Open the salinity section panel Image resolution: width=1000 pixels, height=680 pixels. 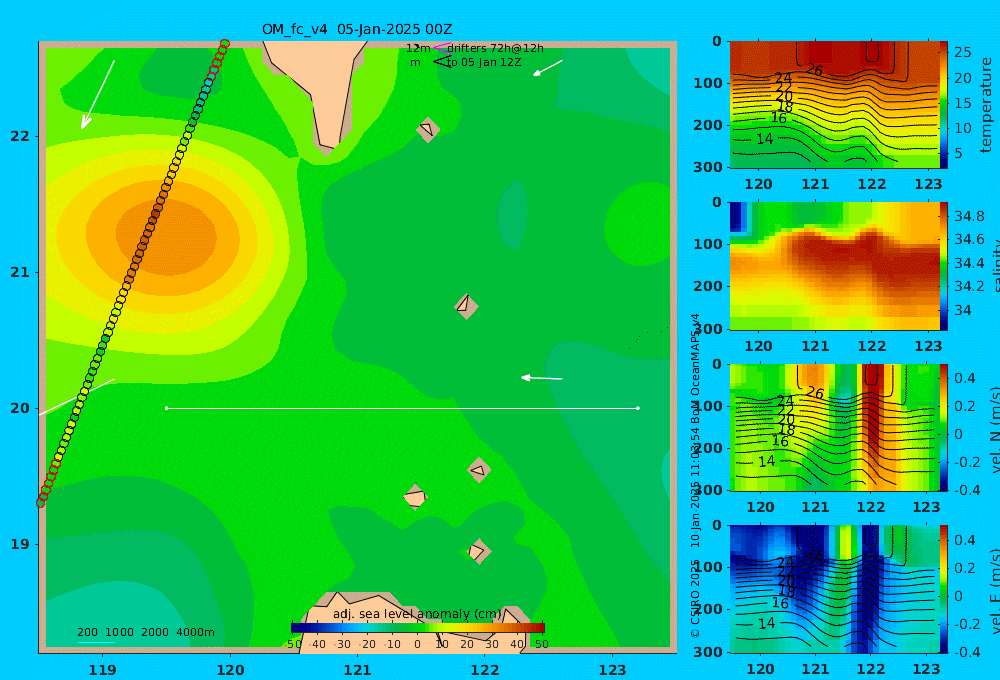(x=834, y=267)
